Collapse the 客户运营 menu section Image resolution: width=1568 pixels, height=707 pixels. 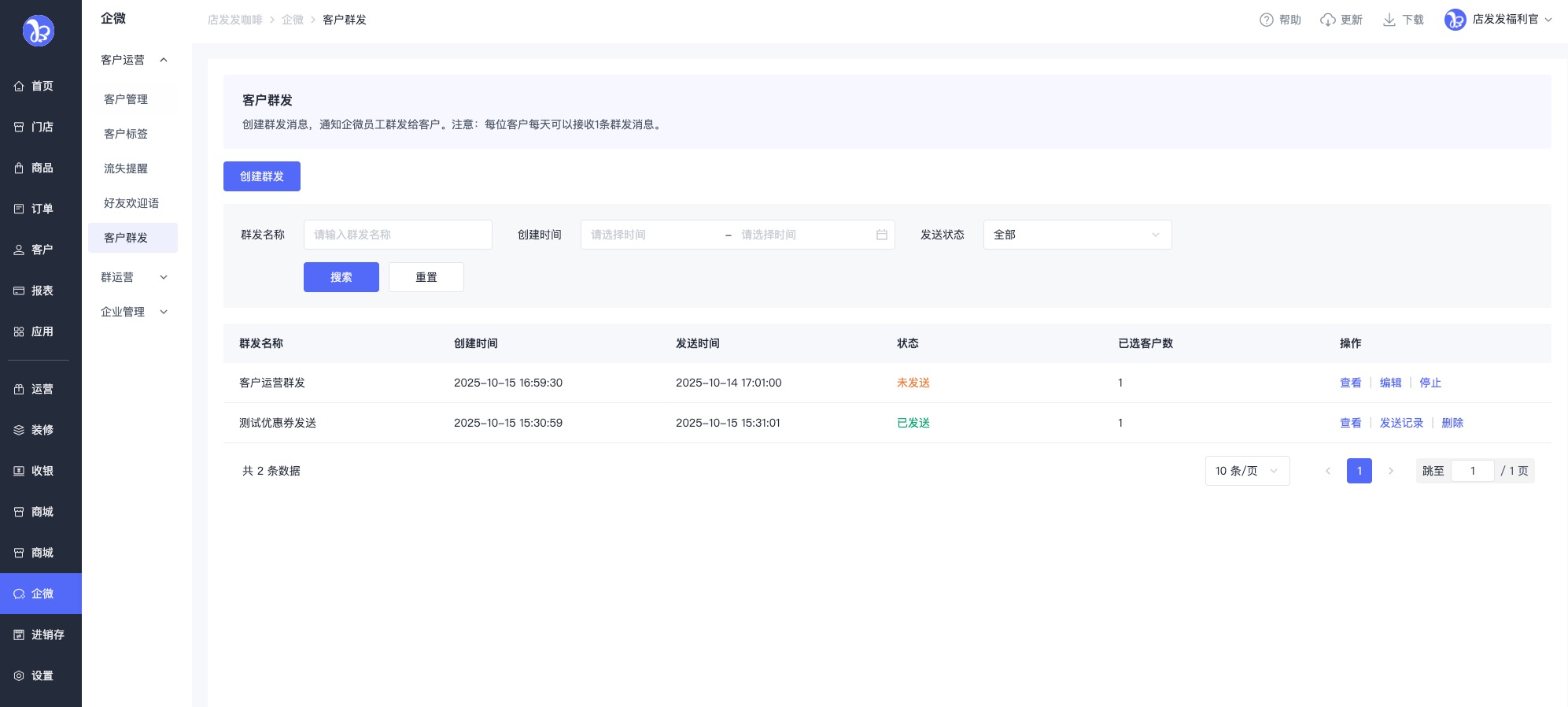[x=133, y=60]
